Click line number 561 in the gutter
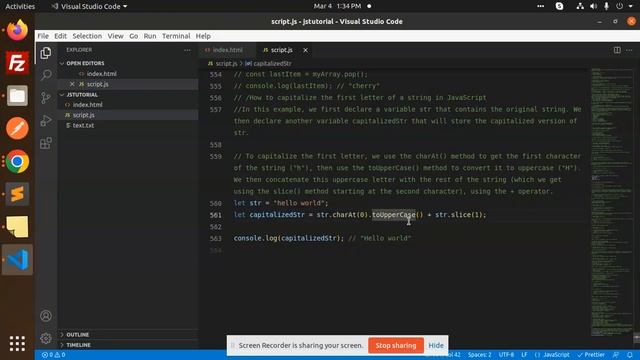The height and width of the screenshot is (360, 640). click(x=216, y=215)
